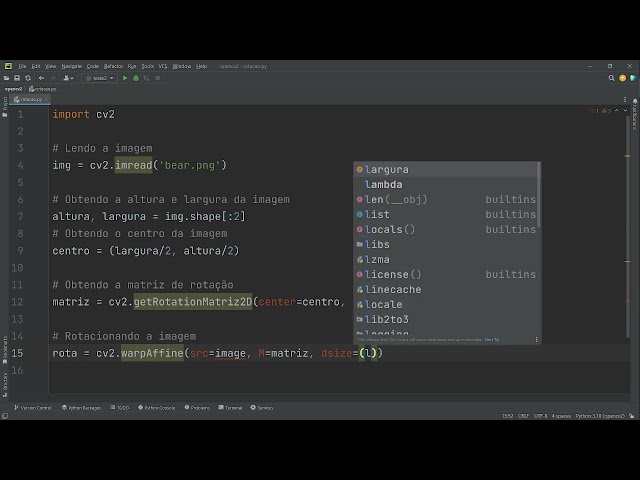Click the read-only lock status icon
640x480 pixels.
pos(632,416)
